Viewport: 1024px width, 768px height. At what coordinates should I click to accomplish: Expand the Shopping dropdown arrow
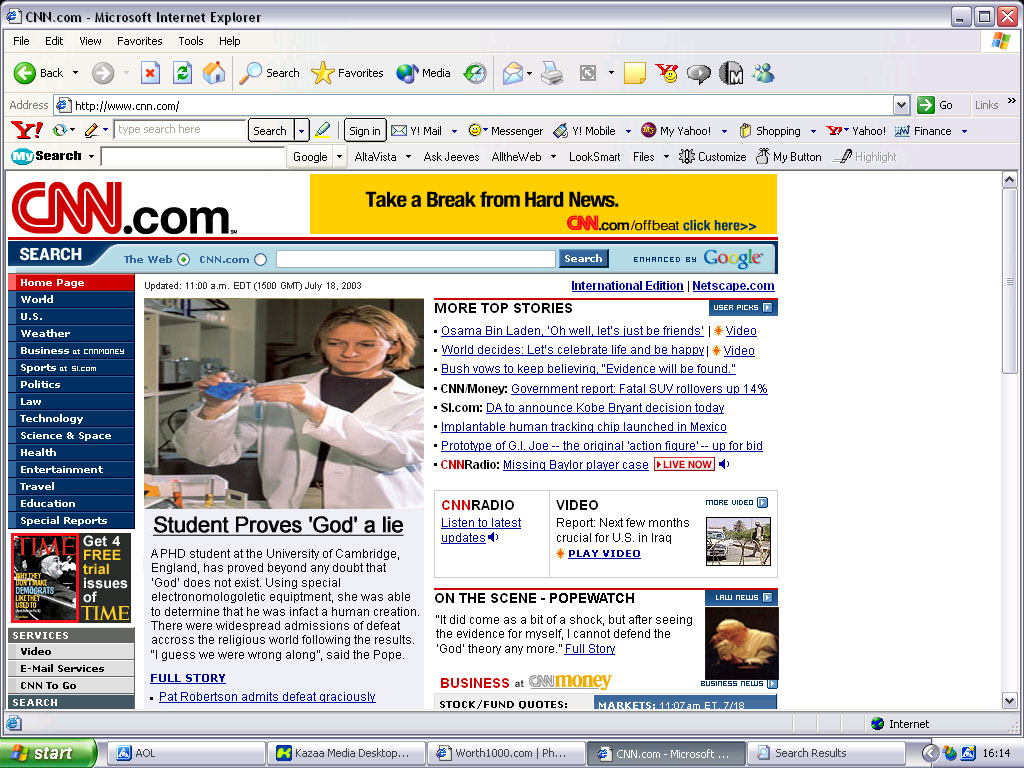(813, 131)
